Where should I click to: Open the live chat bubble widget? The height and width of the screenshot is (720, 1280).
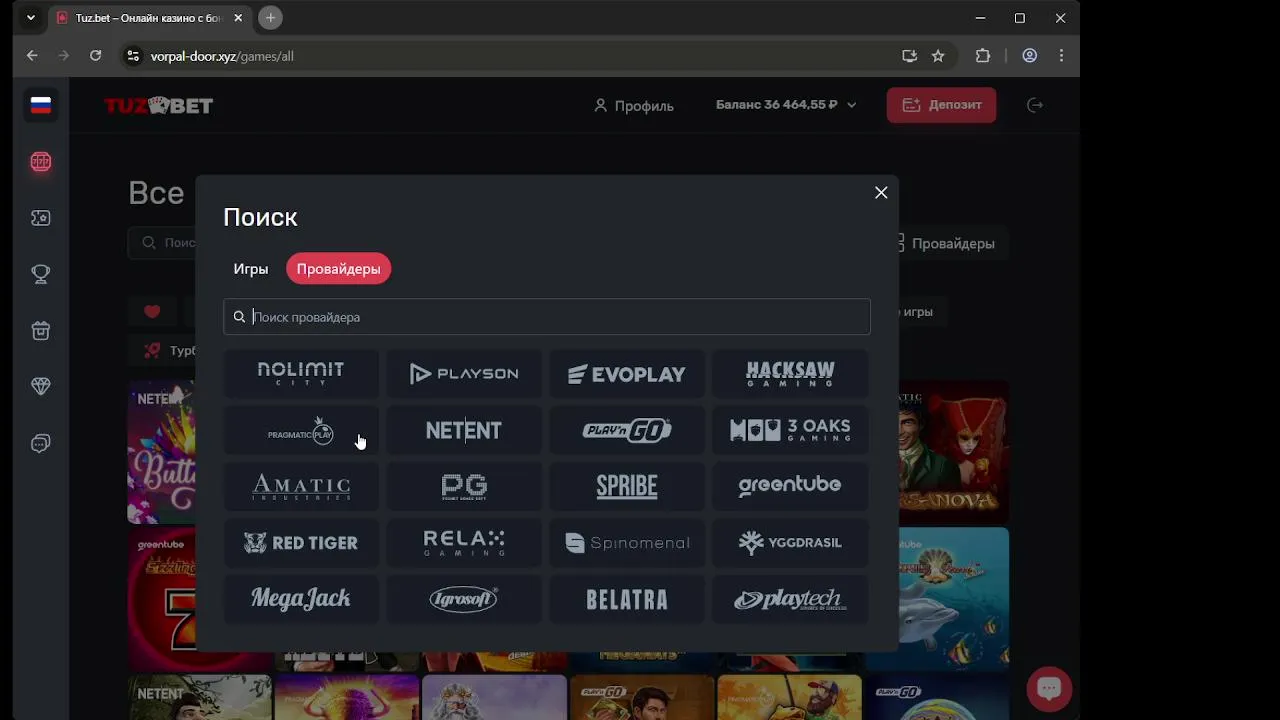1049,688
